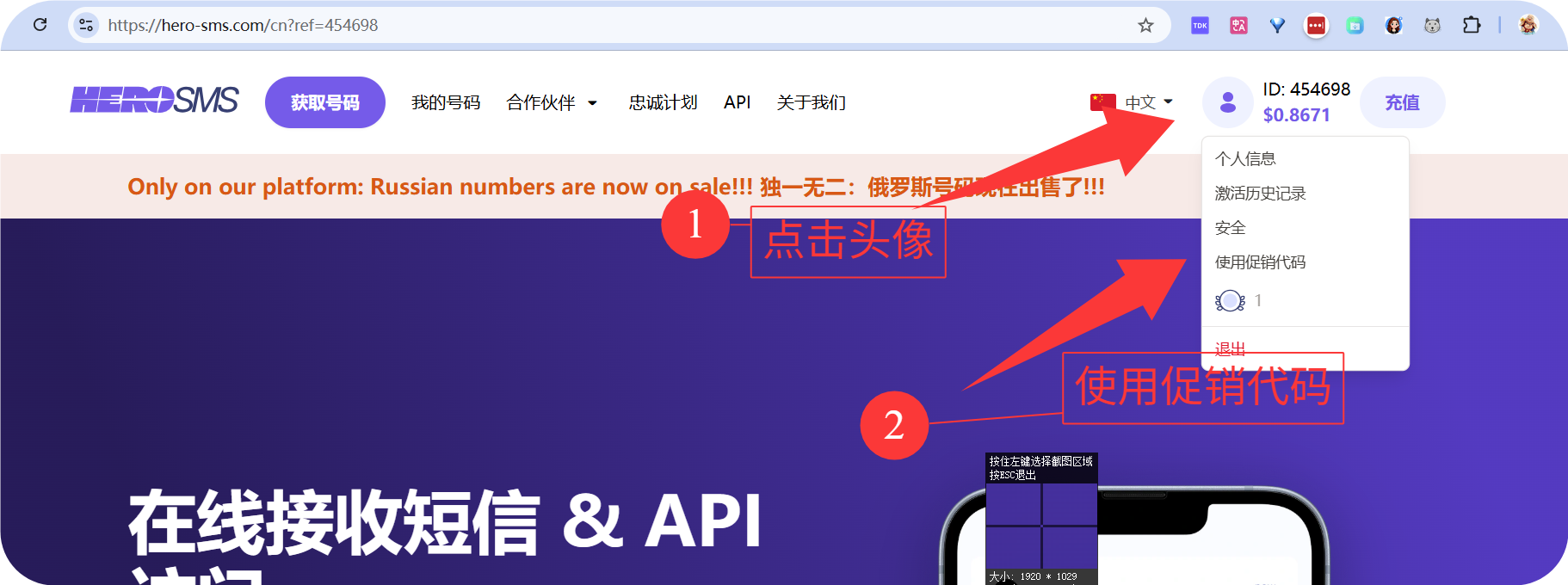Expand the 合作伙伴 dropdown

(552, 102)
